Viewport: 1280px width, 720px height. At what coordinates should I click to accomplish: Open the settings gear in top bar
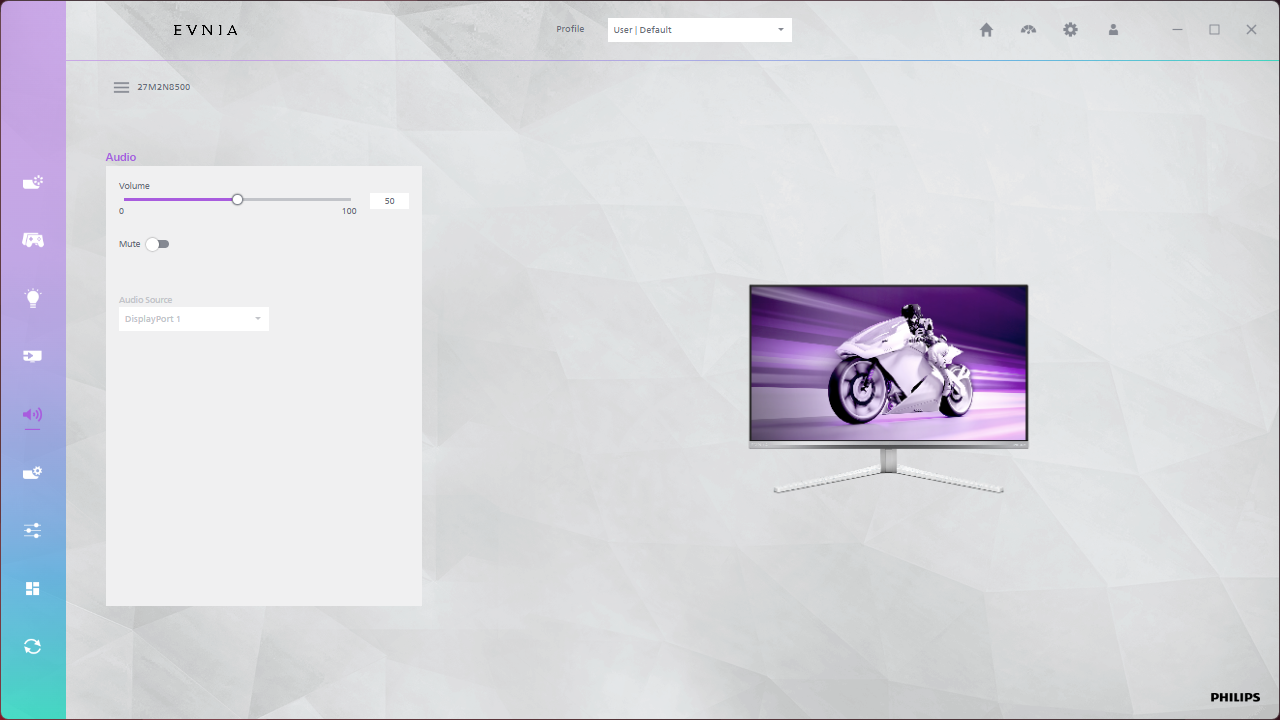pyautogui.click(x=1070, y=30)
